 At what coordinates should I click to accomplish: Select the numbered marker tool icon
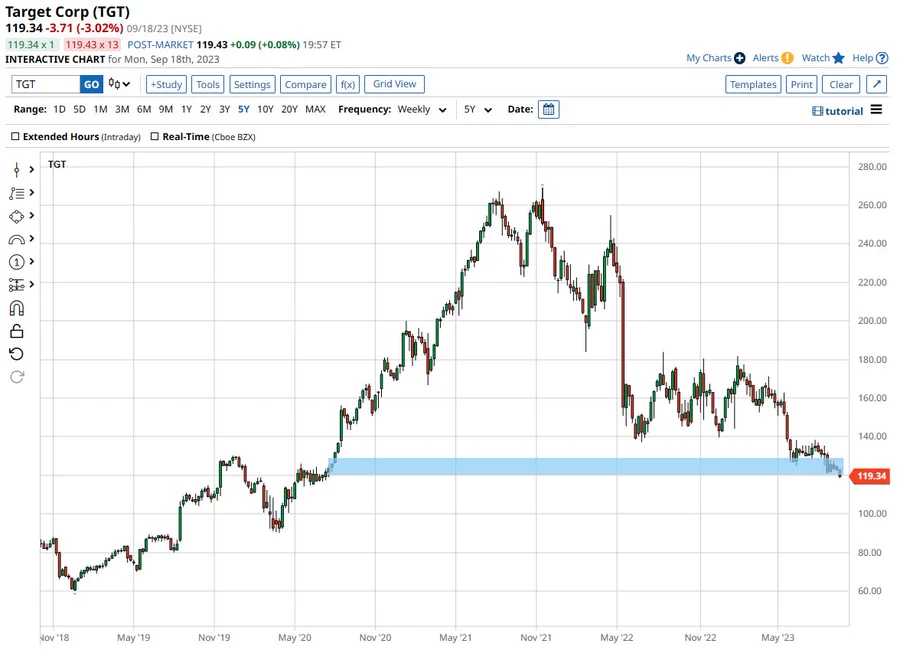tap(17, 262)
